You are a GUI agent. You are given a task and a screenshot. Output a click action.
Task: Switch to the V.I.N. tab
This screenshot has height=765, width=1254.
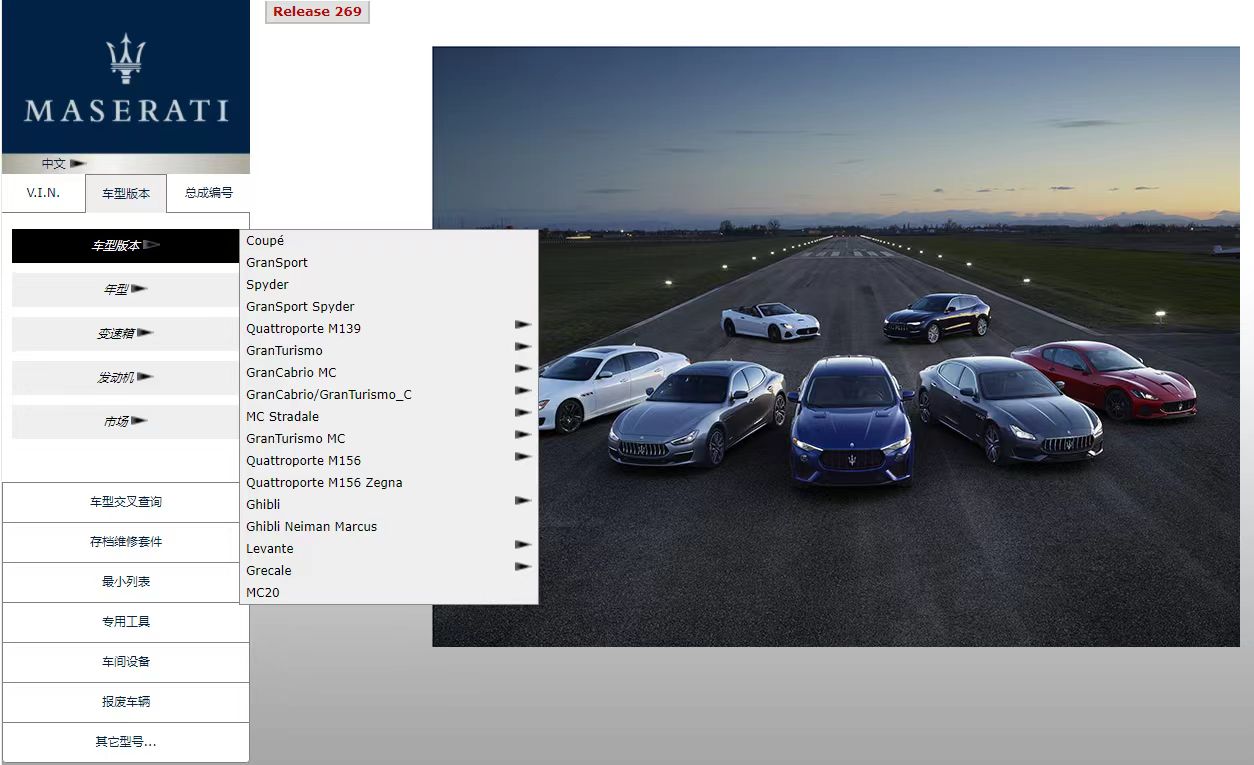pos(43,193)
